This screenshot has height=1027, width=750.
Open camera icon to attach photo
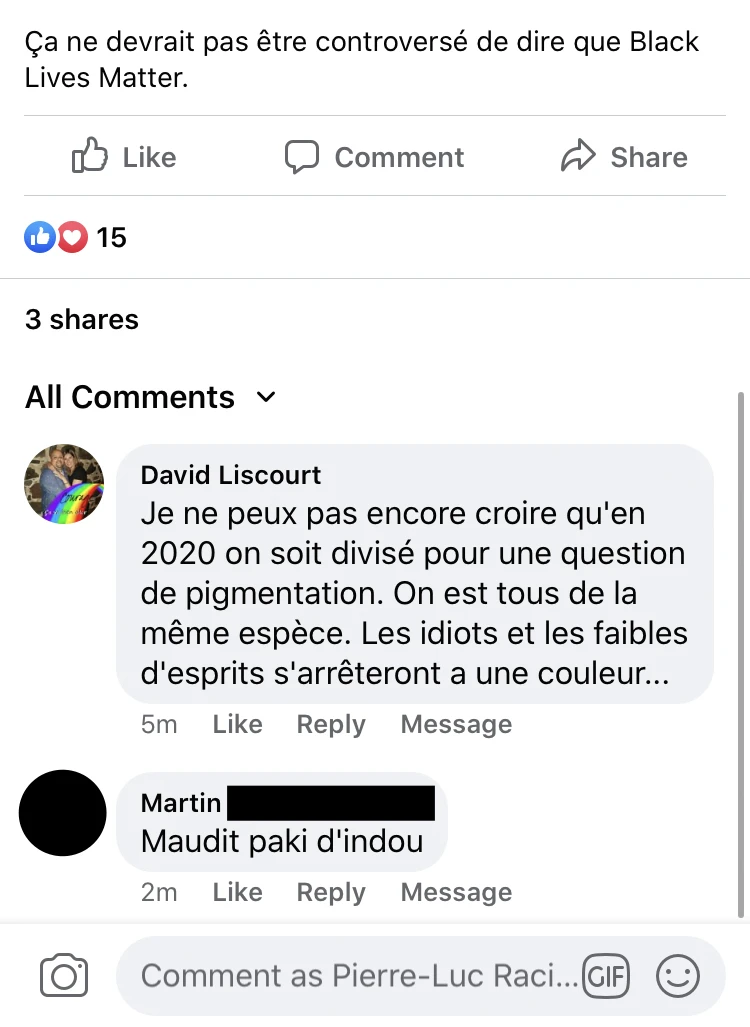[x=64, y=975]
